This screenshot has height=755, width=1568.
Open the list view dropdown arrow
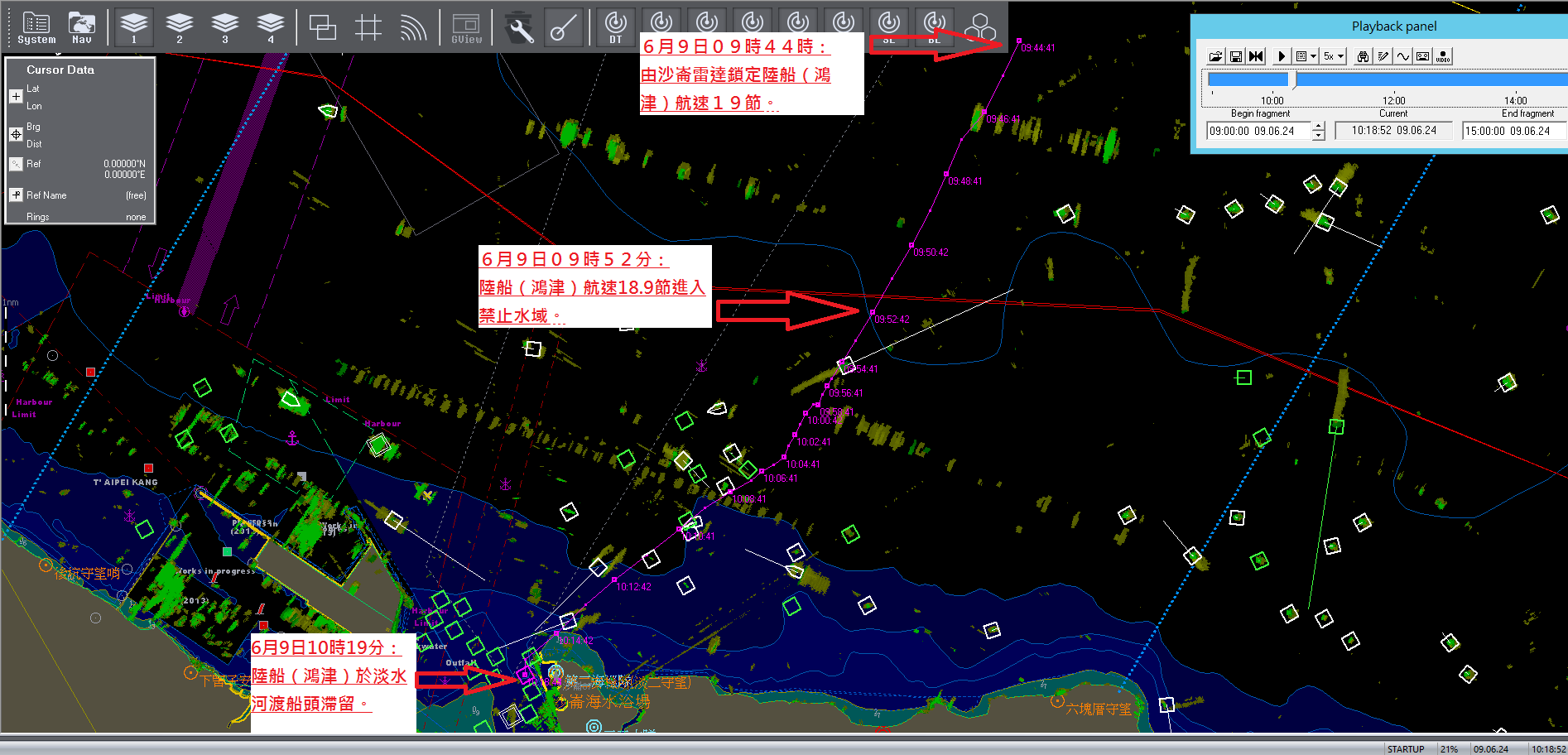click(x=1313, y=56)
